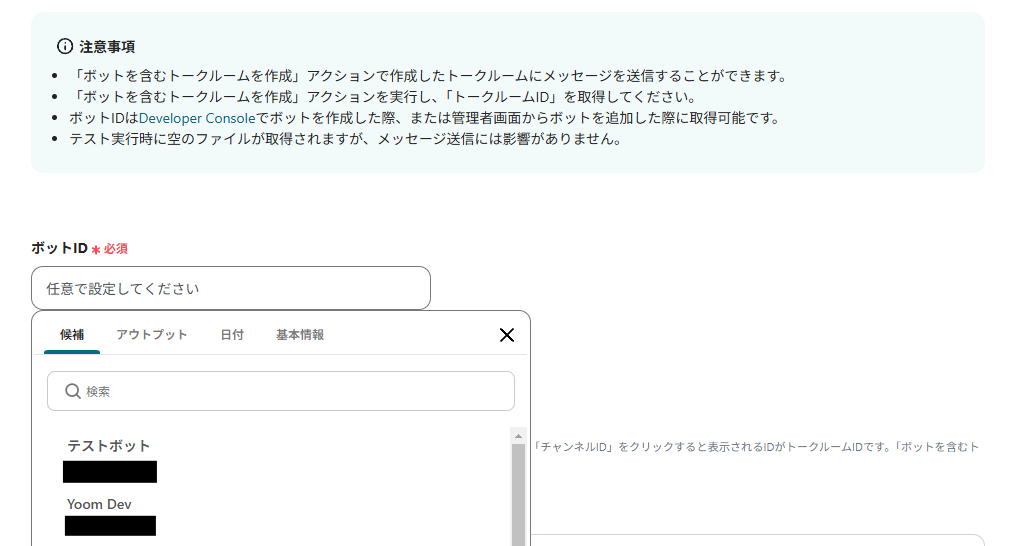1022x546 pixels.
Task: Open the Developer Console link
Action: pyautogui.click(x=197, y=118)
